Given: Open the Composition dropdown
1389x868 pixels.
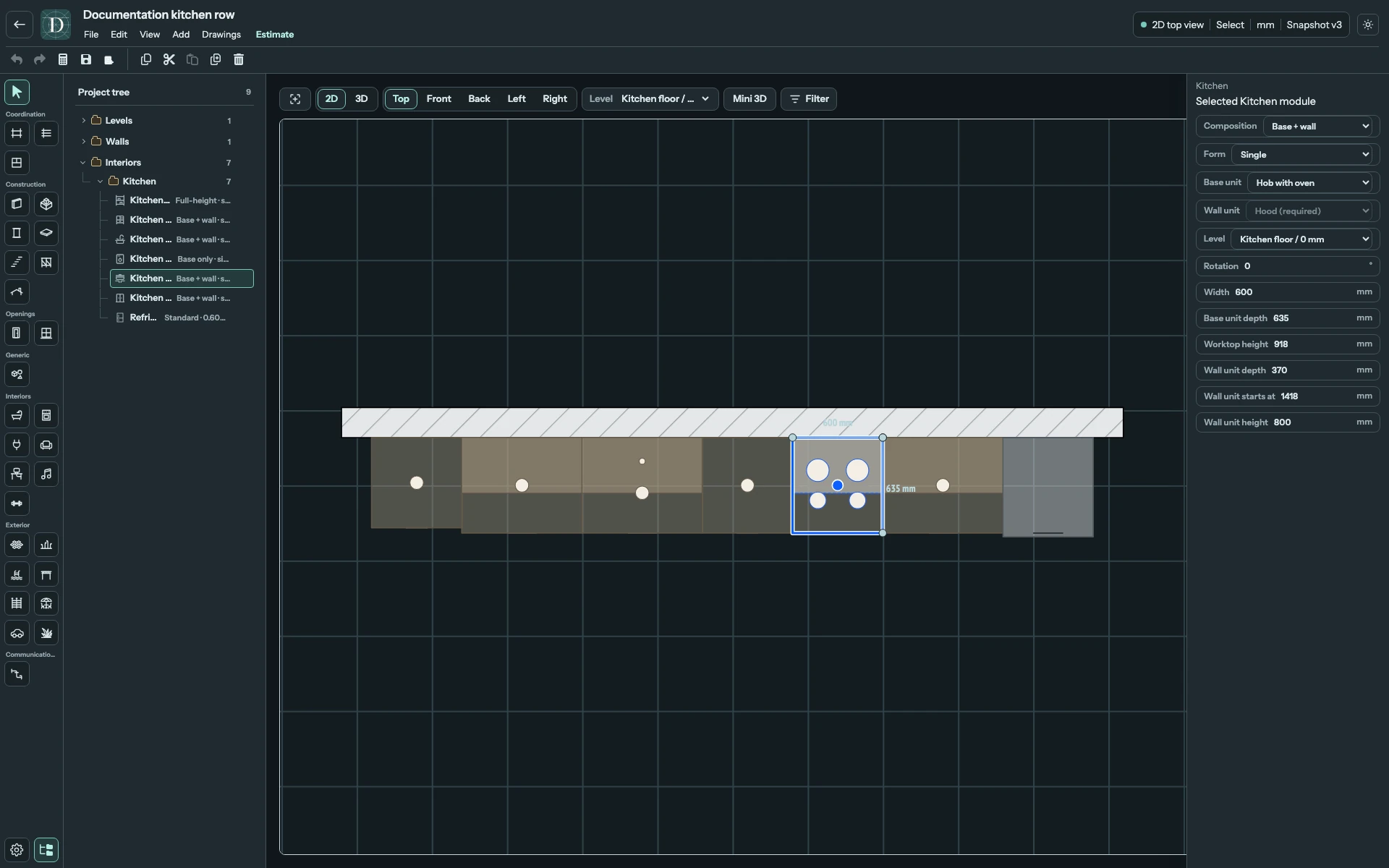Looking at the screenshot, I should pyautogui.click(x=1320, y=127).
